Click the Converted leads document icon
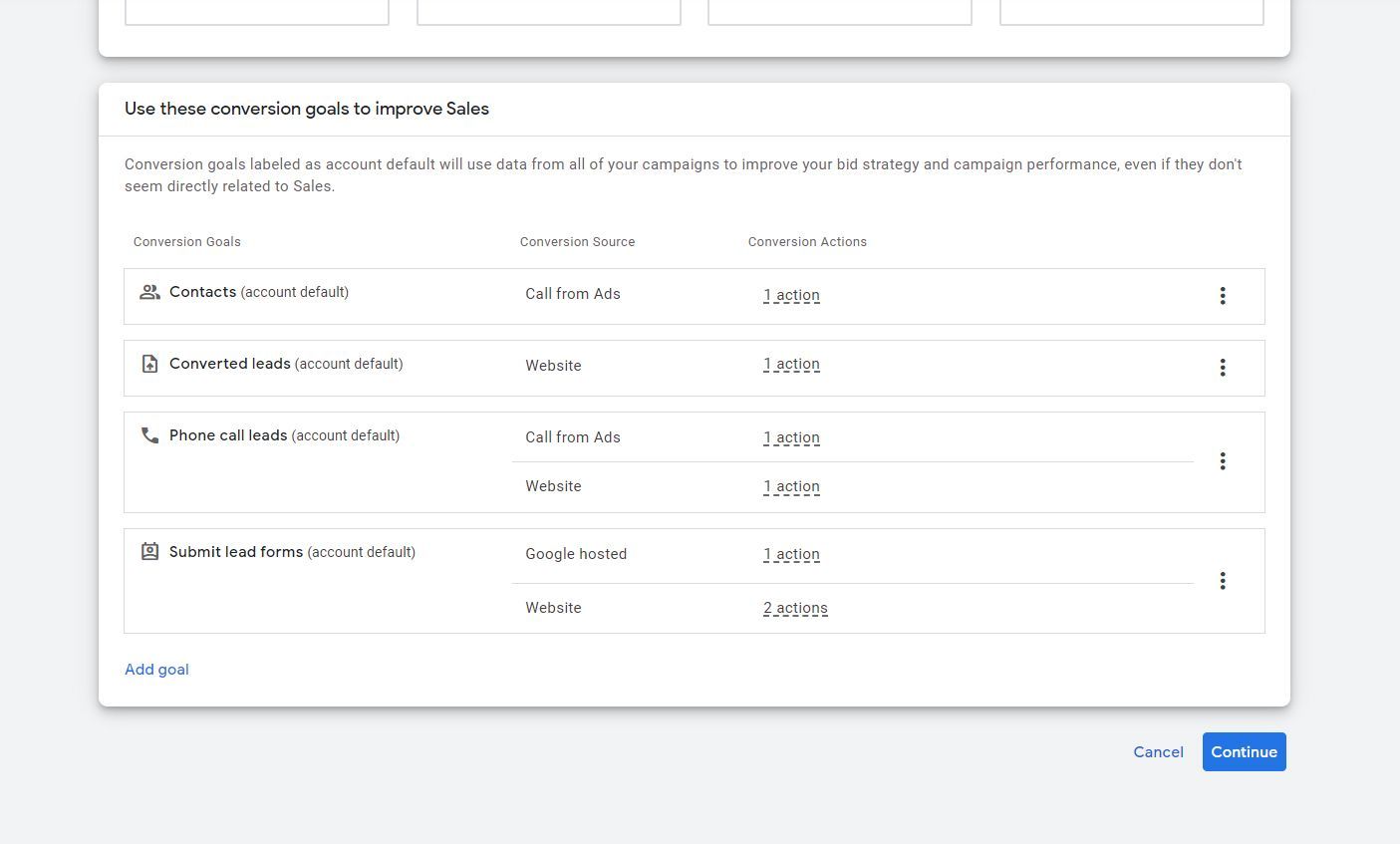Image resolution: width=1400 pixels, height=844 pixels. (149, 364)
